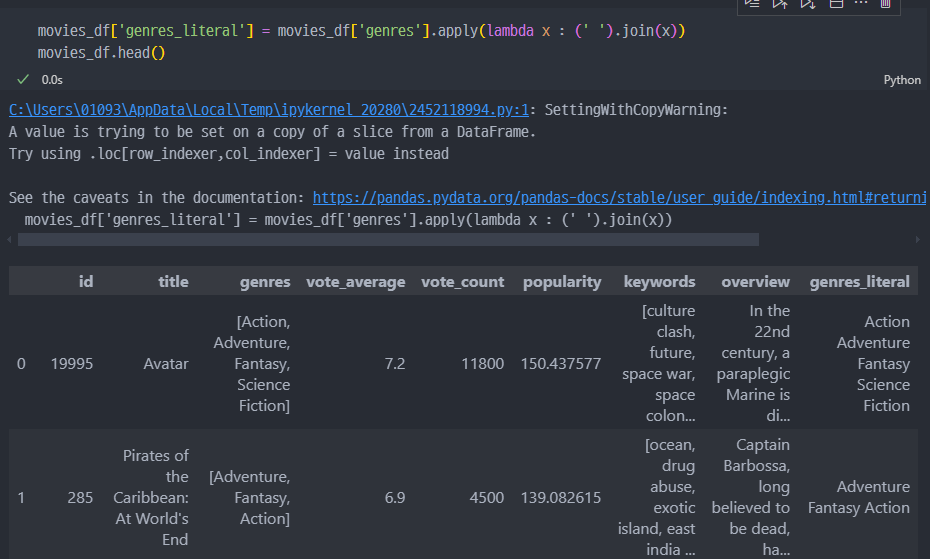Screen dimensions: 930x559
Task: Click row index 1
Action: click(21, 498)
